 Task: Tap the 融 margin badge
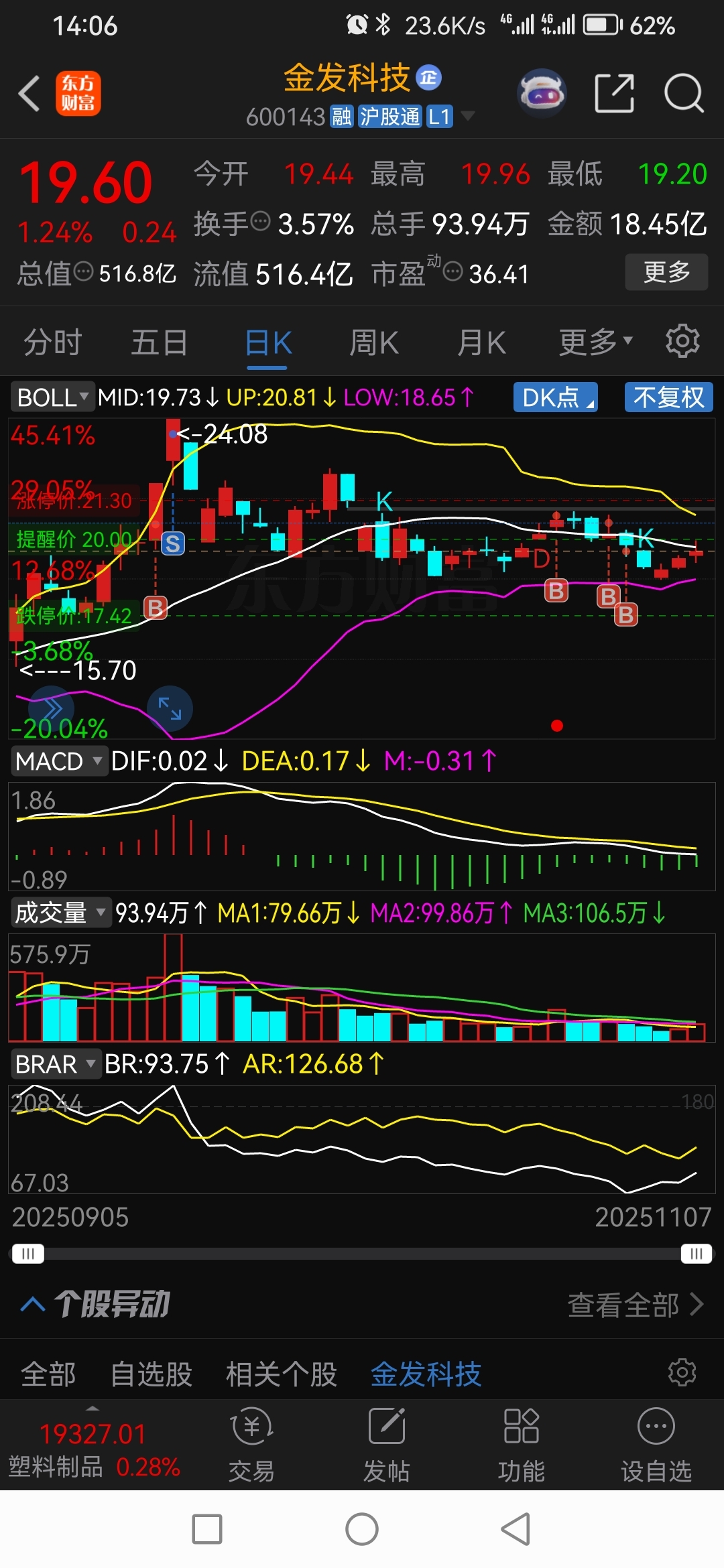point(342,117)
